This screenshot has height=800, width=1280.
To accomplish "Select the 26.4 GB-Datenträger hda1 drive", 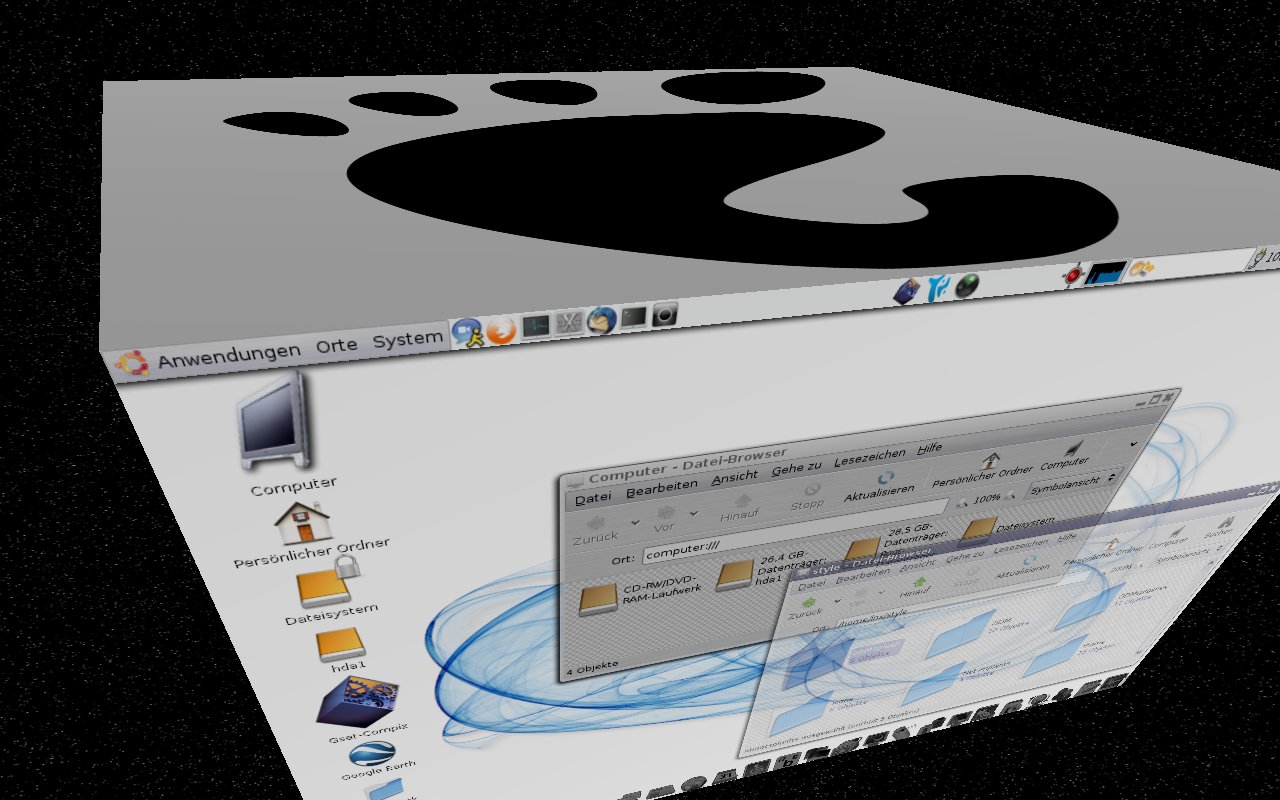I will (x=771, y=573).
